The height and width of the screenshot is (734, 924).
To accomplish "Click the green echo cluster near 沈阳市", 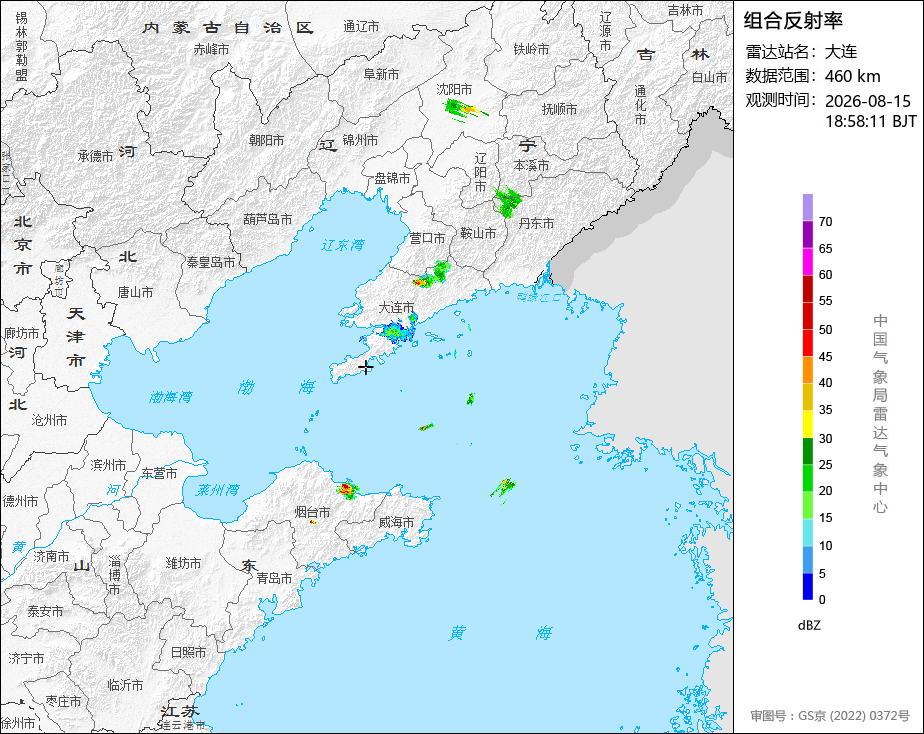I will click(465, 110).
